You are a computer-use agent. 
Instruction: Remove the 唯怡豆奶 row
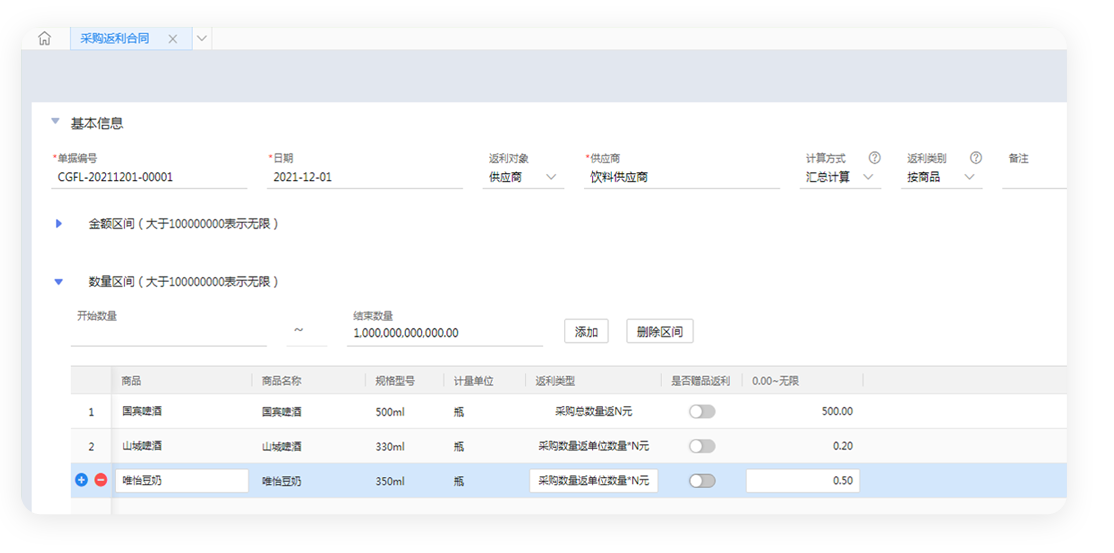100,480
